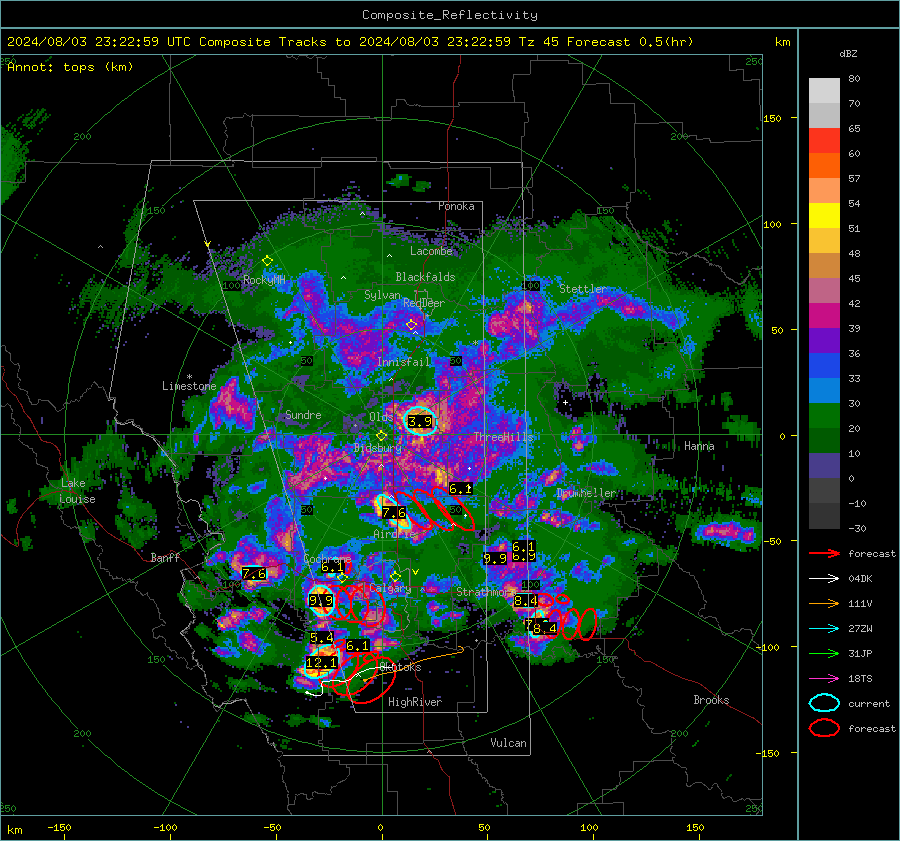
Task: Click the Stettler city label
Action: coord(583,289)
